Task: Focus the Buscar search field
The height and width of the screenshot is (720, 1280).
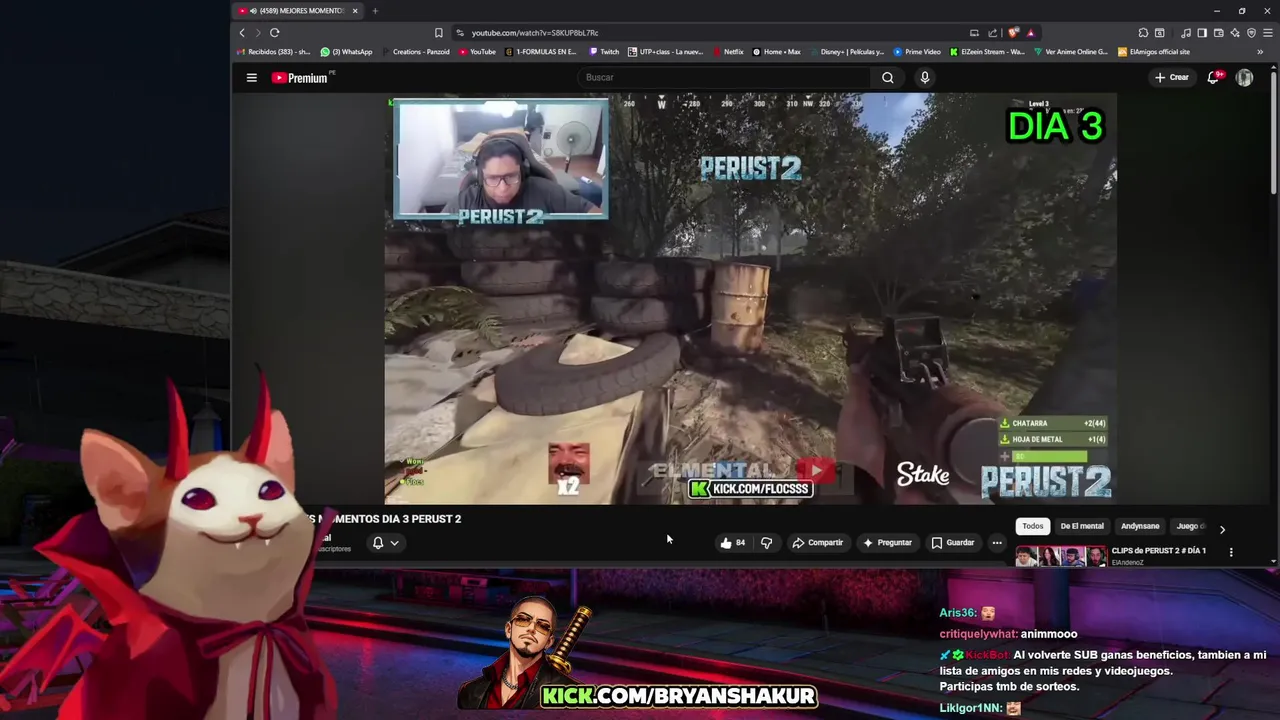Action: pyautogui.click(x=724, y=77)
